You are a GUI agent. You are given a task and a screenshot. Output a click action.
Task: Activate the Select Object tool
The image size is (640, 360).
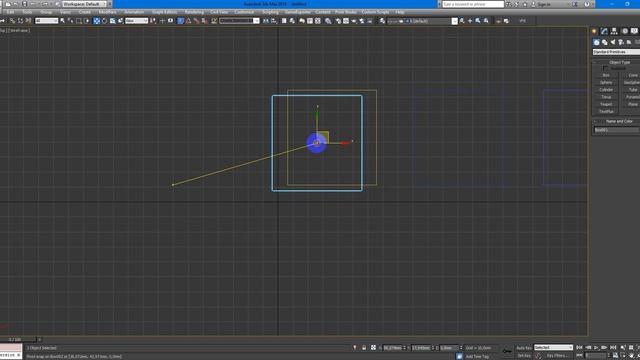coord(62,21)
